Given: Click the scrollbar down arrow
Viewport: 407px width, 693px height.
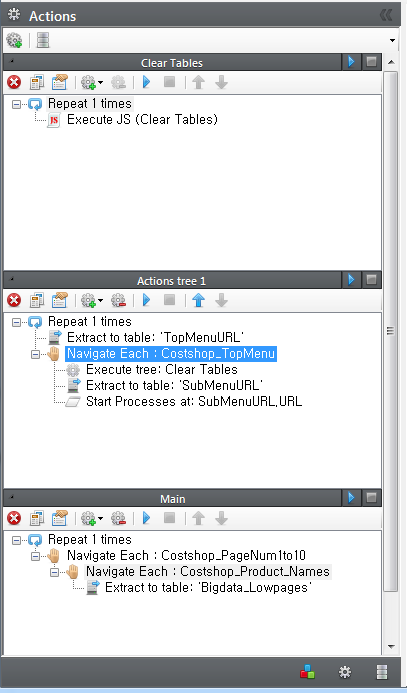Looking at the screenshot, I should point(391,647).
